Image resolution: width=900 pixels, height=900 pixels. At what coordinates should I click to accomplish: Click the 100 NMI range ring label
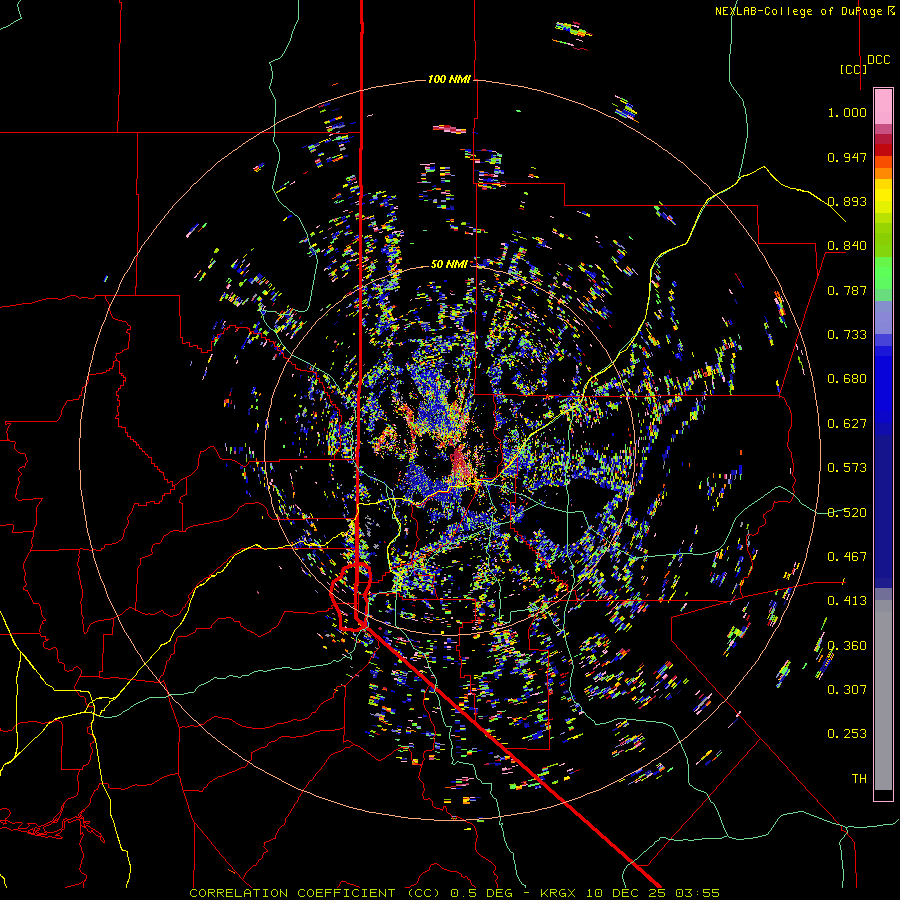pos(449,79)
